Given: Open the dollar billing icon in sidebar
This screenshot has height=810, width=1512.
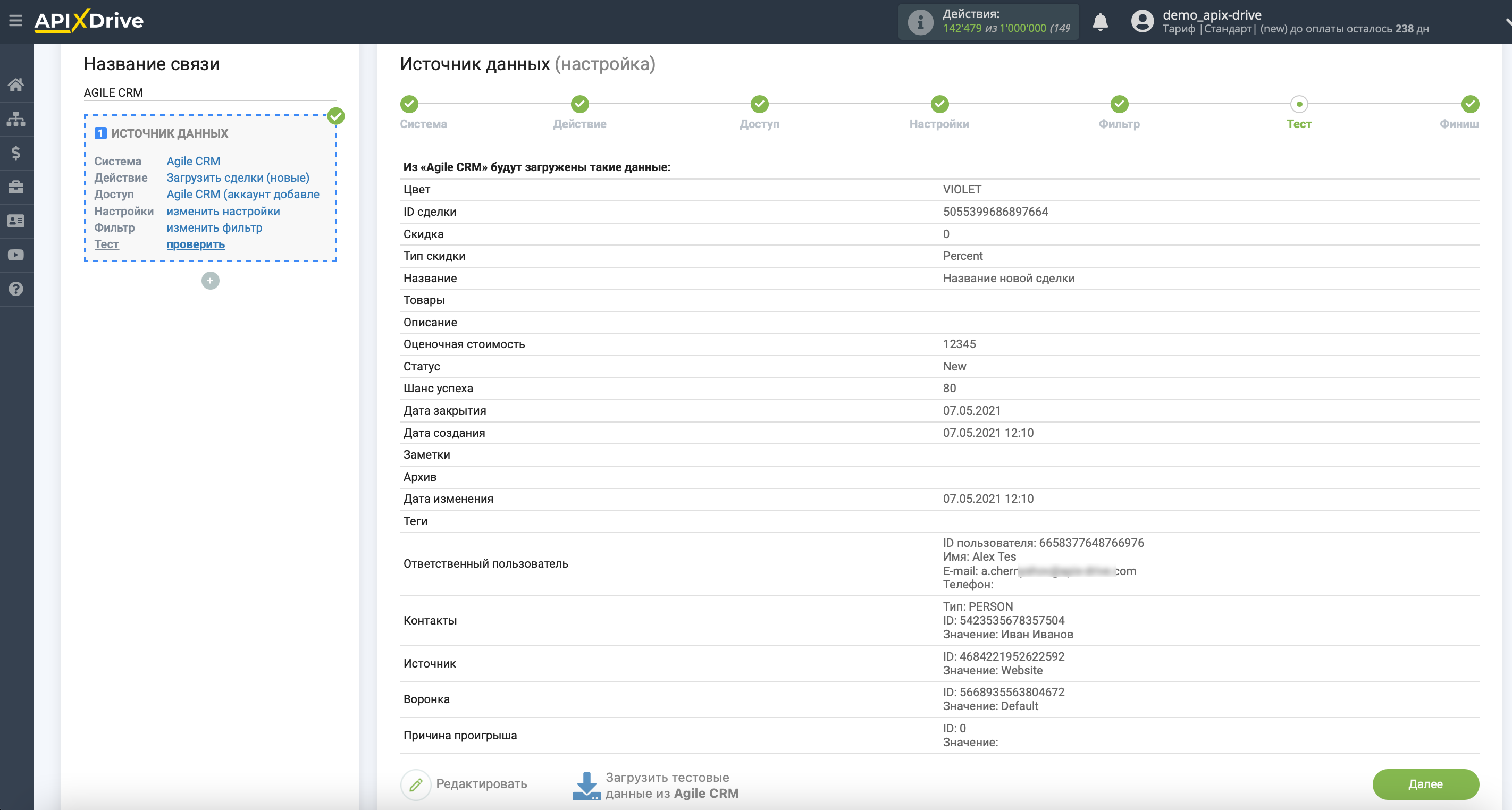Looking at the screenshot, I should click(16, 153).
